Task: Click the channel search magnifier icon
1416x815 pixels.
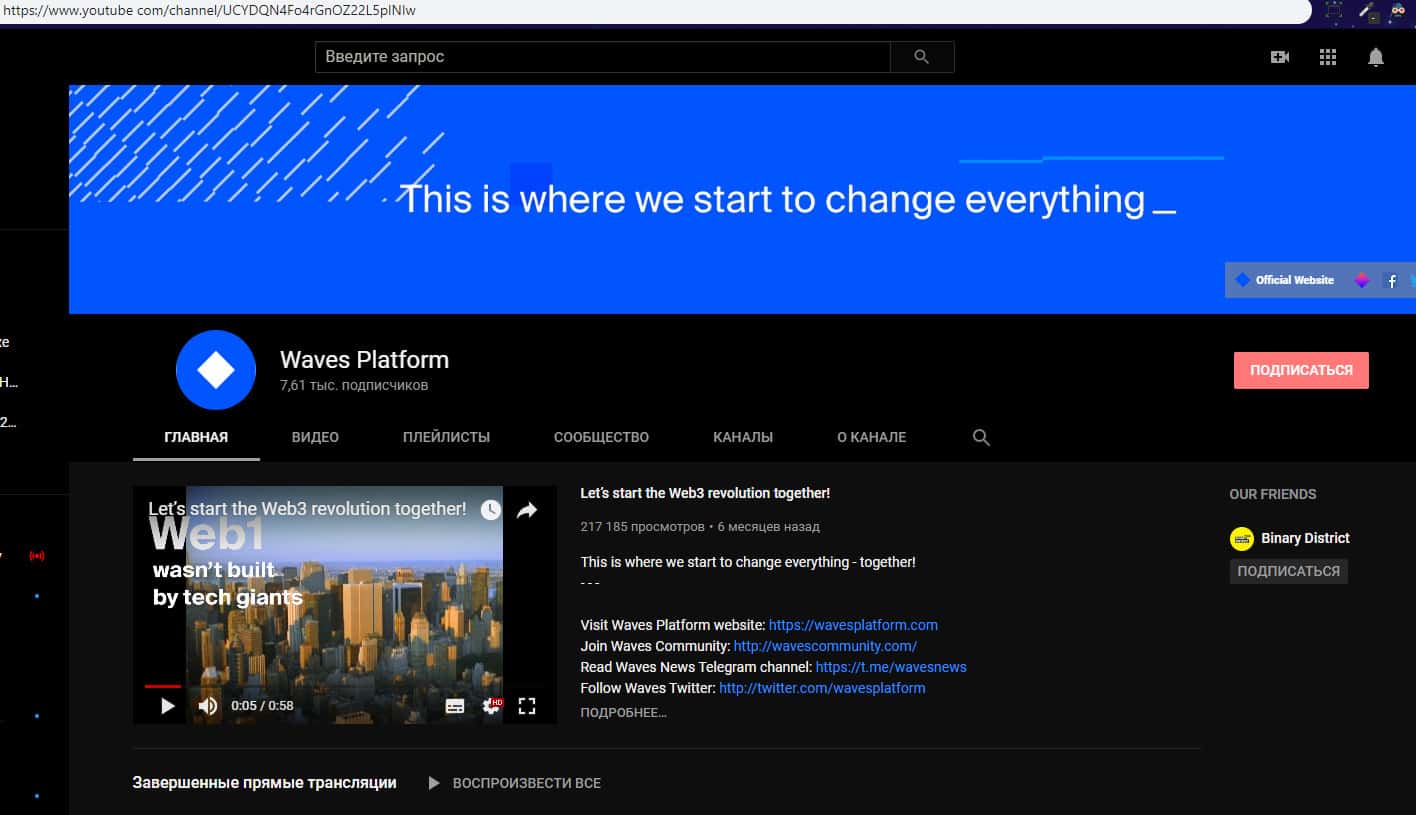Action: click(981, 437)
